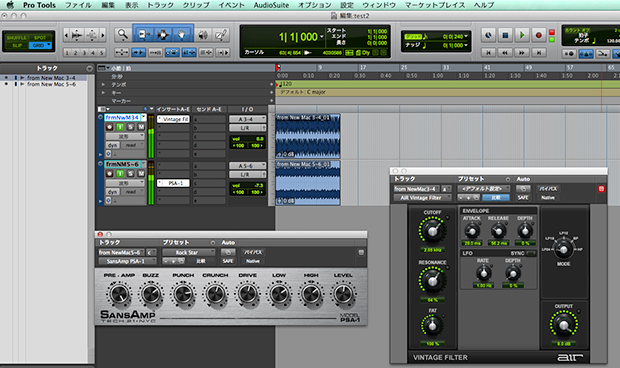This screenshot has height=368, width=620.
Task: Select the Pencil tool
Action: [x=221, y=35]
